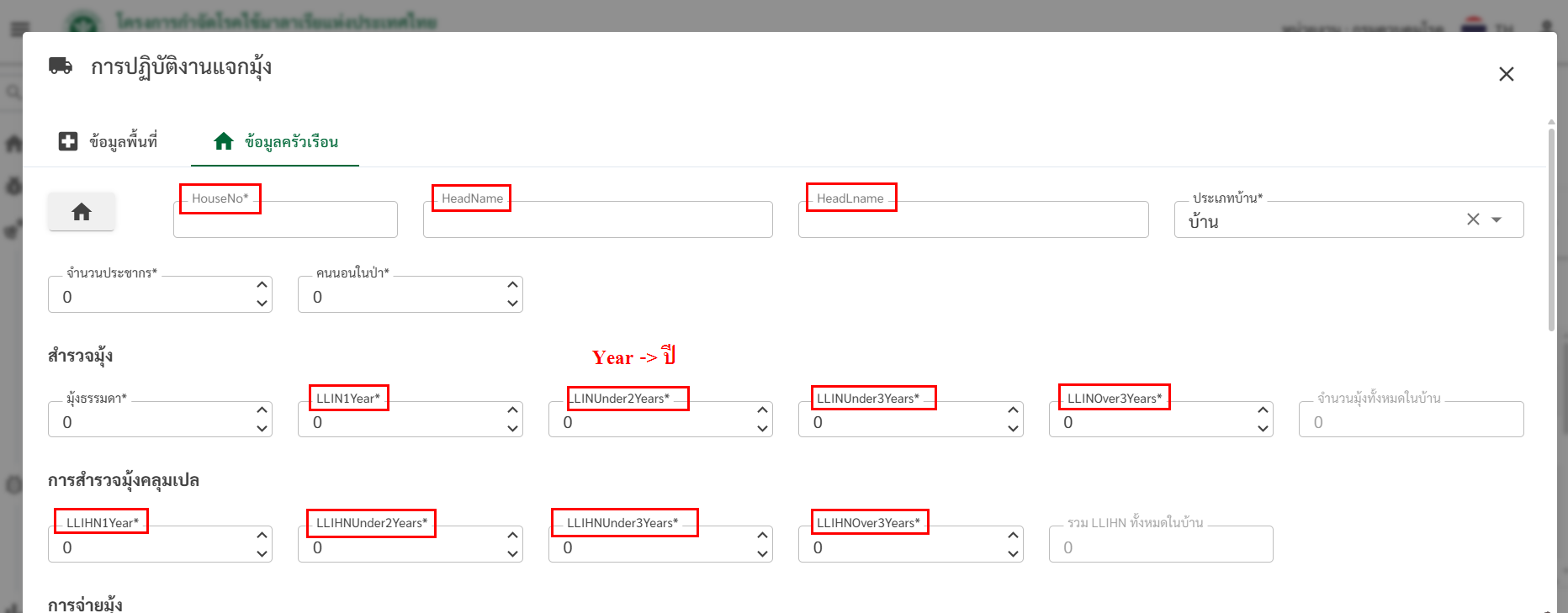Close the mosquito net distribution dialog

click(x=1506, y=74)
